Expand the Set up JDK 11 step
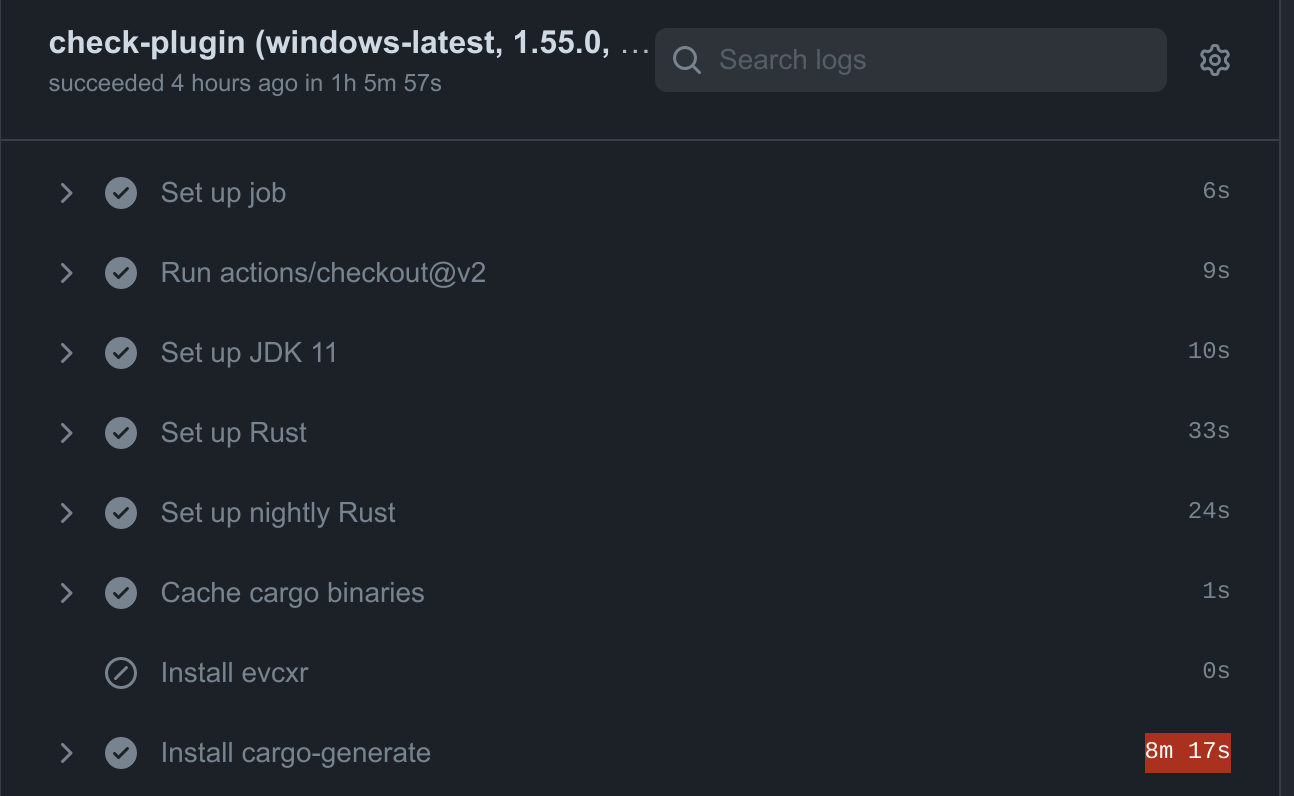Viewport: 1294px width, 796px height. [66, 352]
